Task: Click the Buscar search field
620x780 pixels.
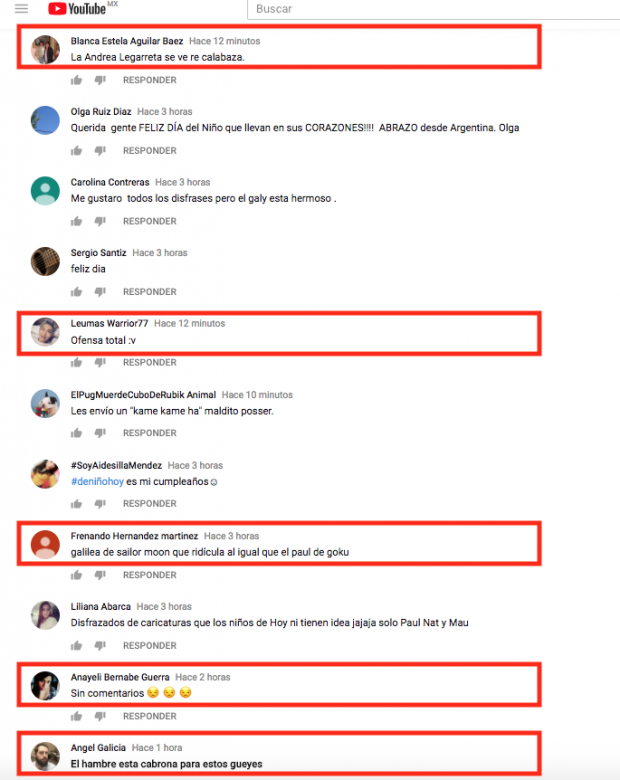Action: click(x=433, y=9)
